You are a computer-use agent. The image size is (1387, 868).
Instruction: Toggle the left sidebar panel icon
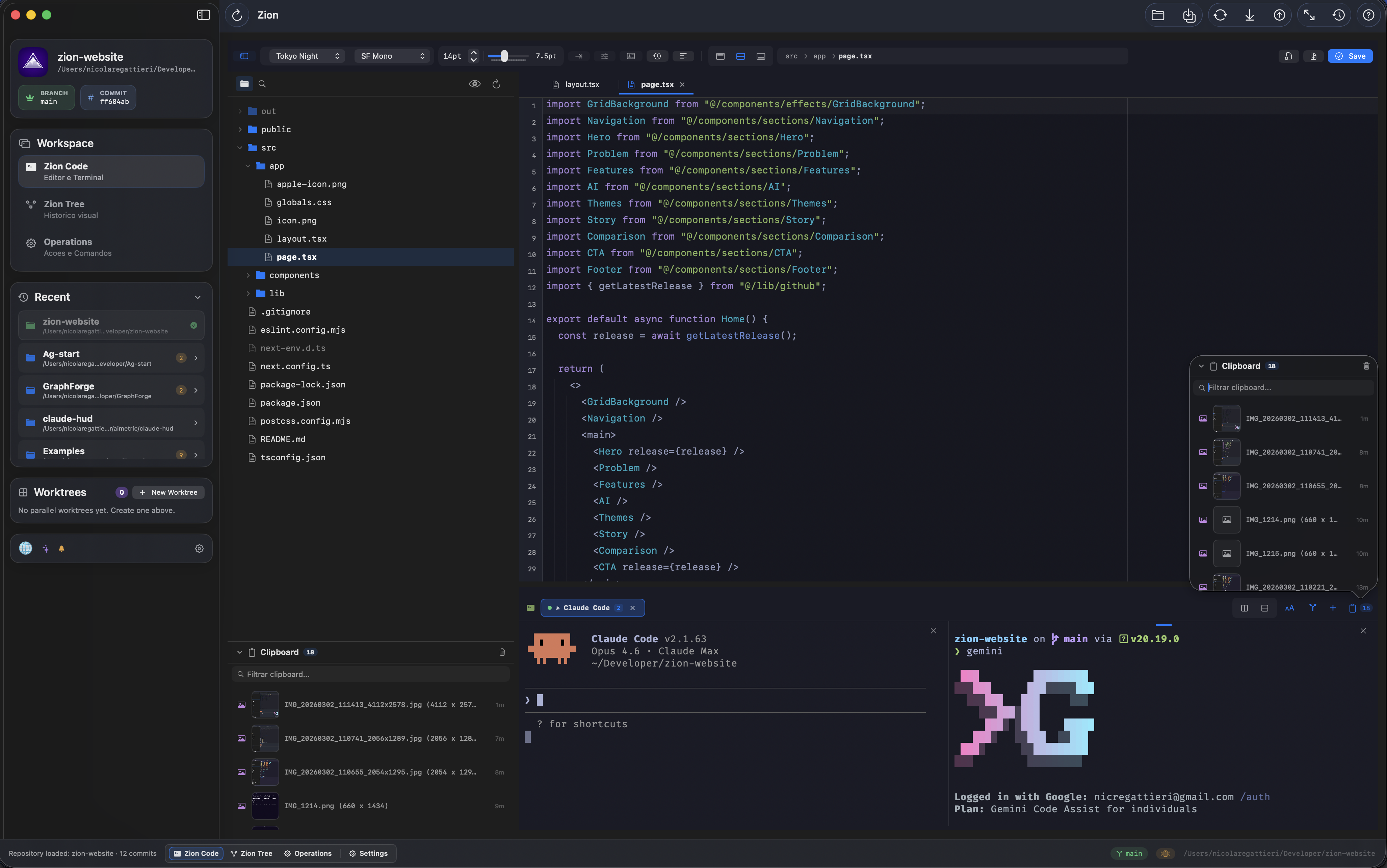point(203,15)
